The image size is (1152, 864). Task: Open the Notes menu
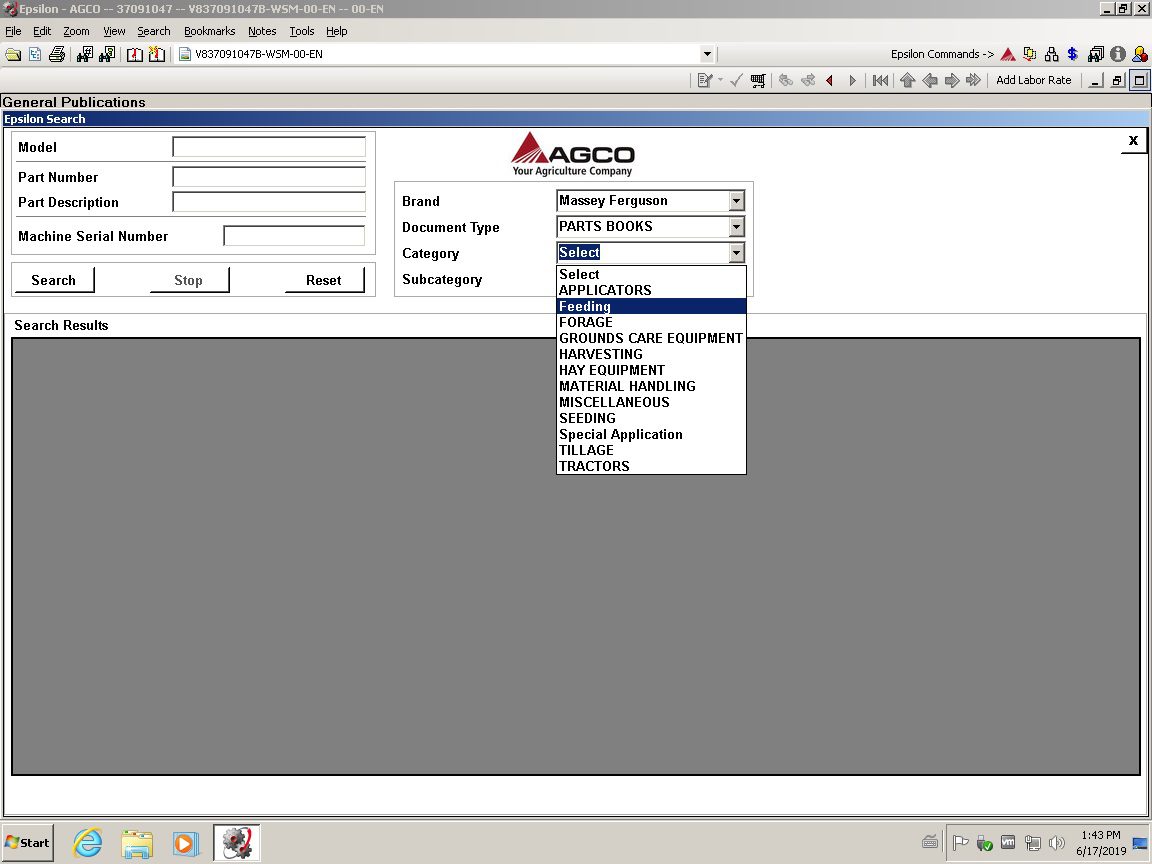pos(262,31)
